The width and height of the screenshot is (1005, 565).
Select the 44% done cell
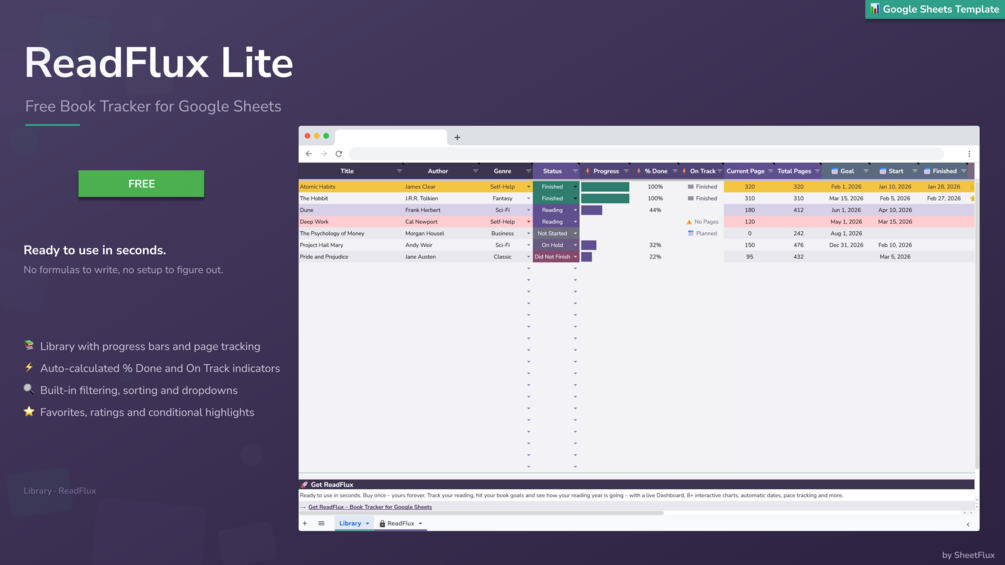[654, 210]
